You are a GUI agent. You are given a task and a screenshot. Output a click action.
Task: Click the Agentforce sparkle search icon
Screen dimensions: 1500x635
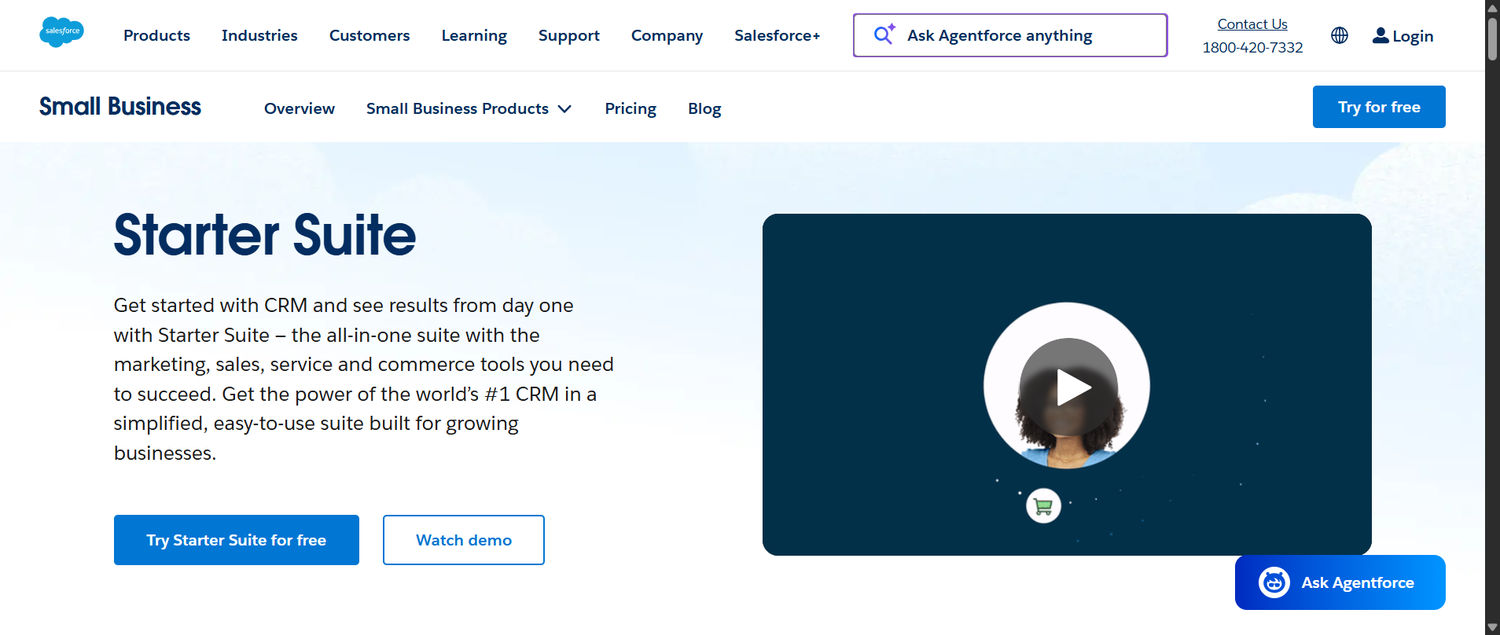883,34
